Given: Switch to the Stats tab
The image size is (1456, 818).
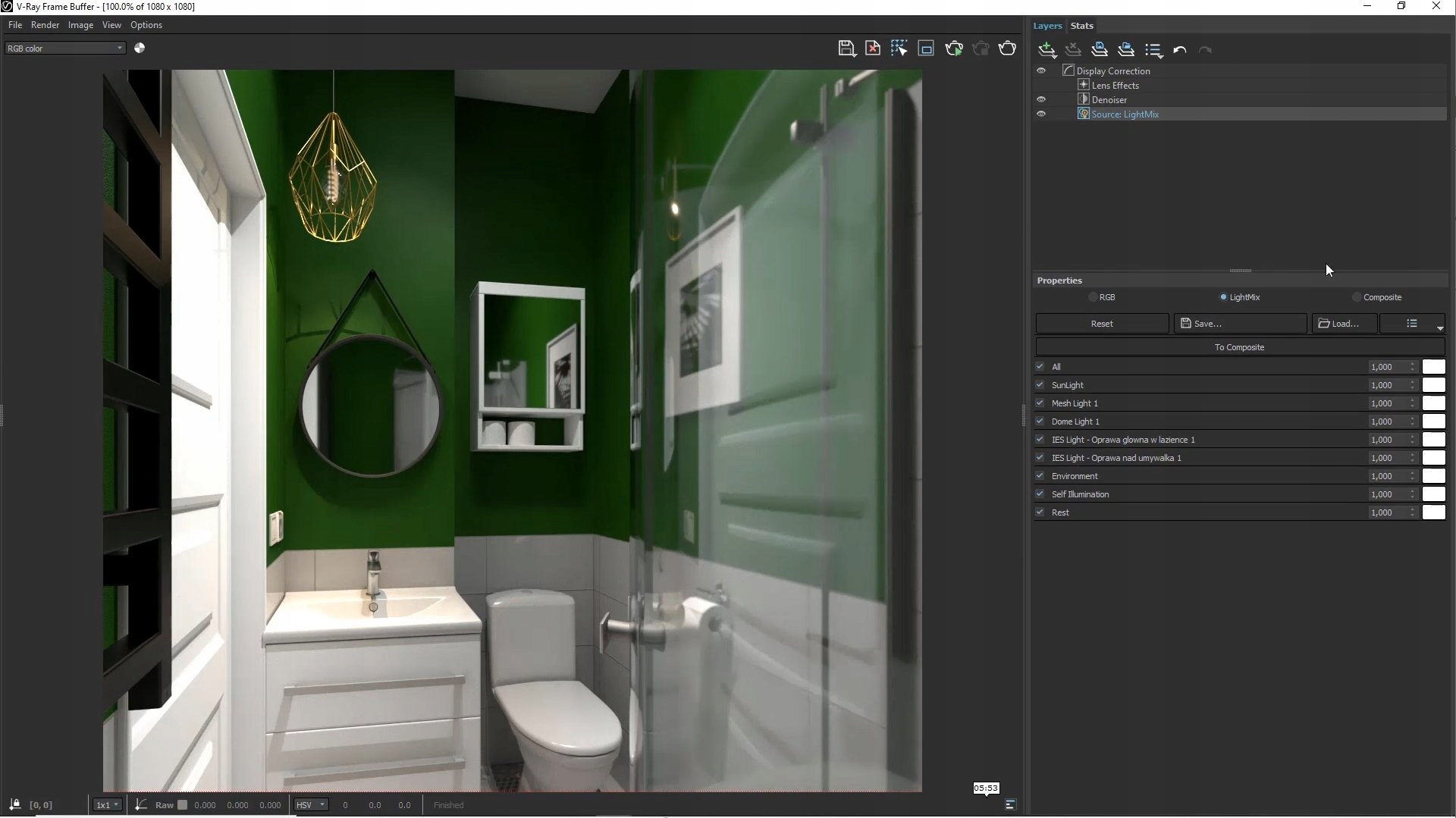Looking at the screenshot, I should point(1081,26).
